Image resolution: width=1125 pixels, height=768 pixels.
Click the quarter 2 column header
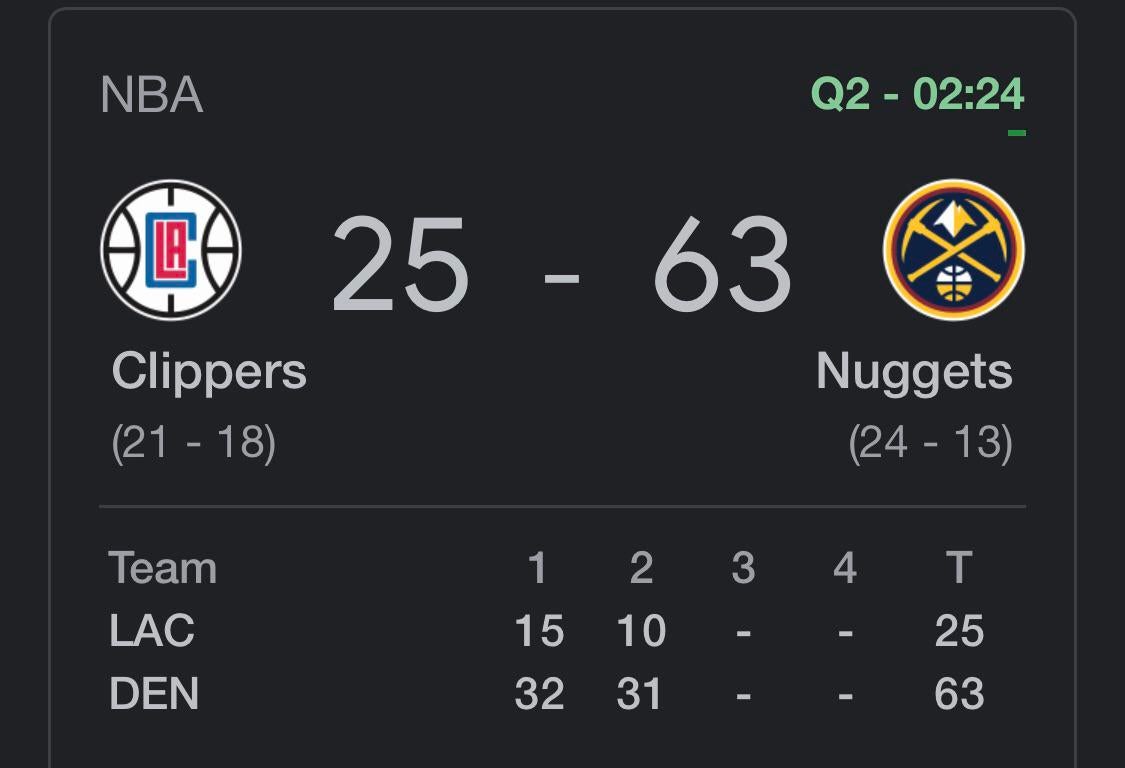click(x=641, y=568)
